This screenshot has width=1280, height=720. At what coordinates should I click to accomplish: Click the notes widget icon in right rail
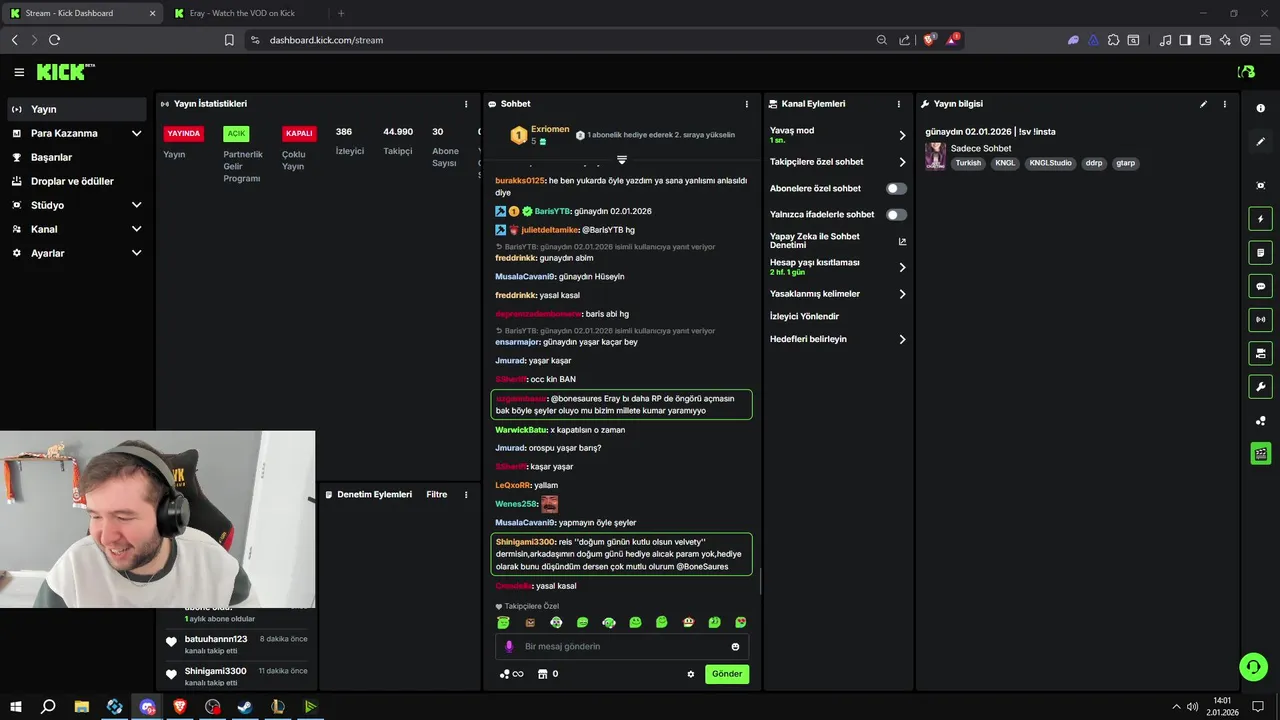[x=1260, y=253]
